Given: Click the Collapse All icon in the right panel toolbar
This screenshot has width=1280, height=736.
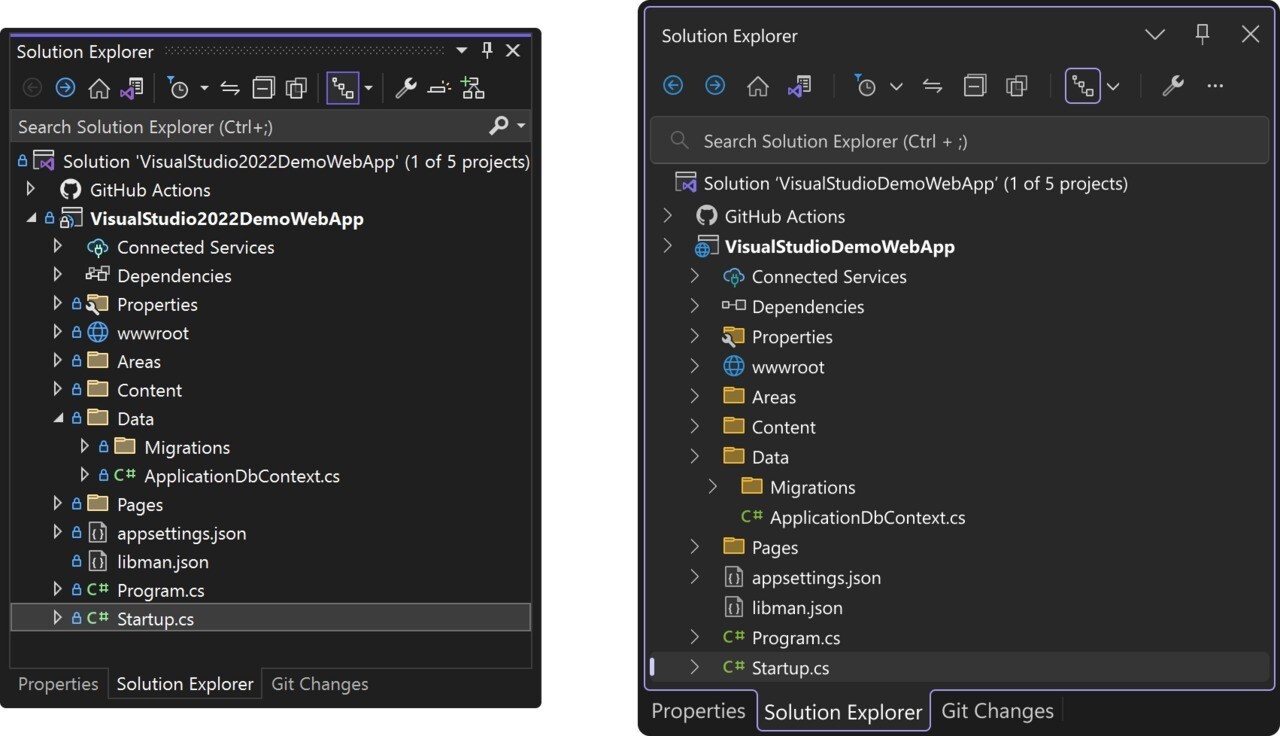Looking at the screenshot, I should pyautogui.click(x=975, y=87).
